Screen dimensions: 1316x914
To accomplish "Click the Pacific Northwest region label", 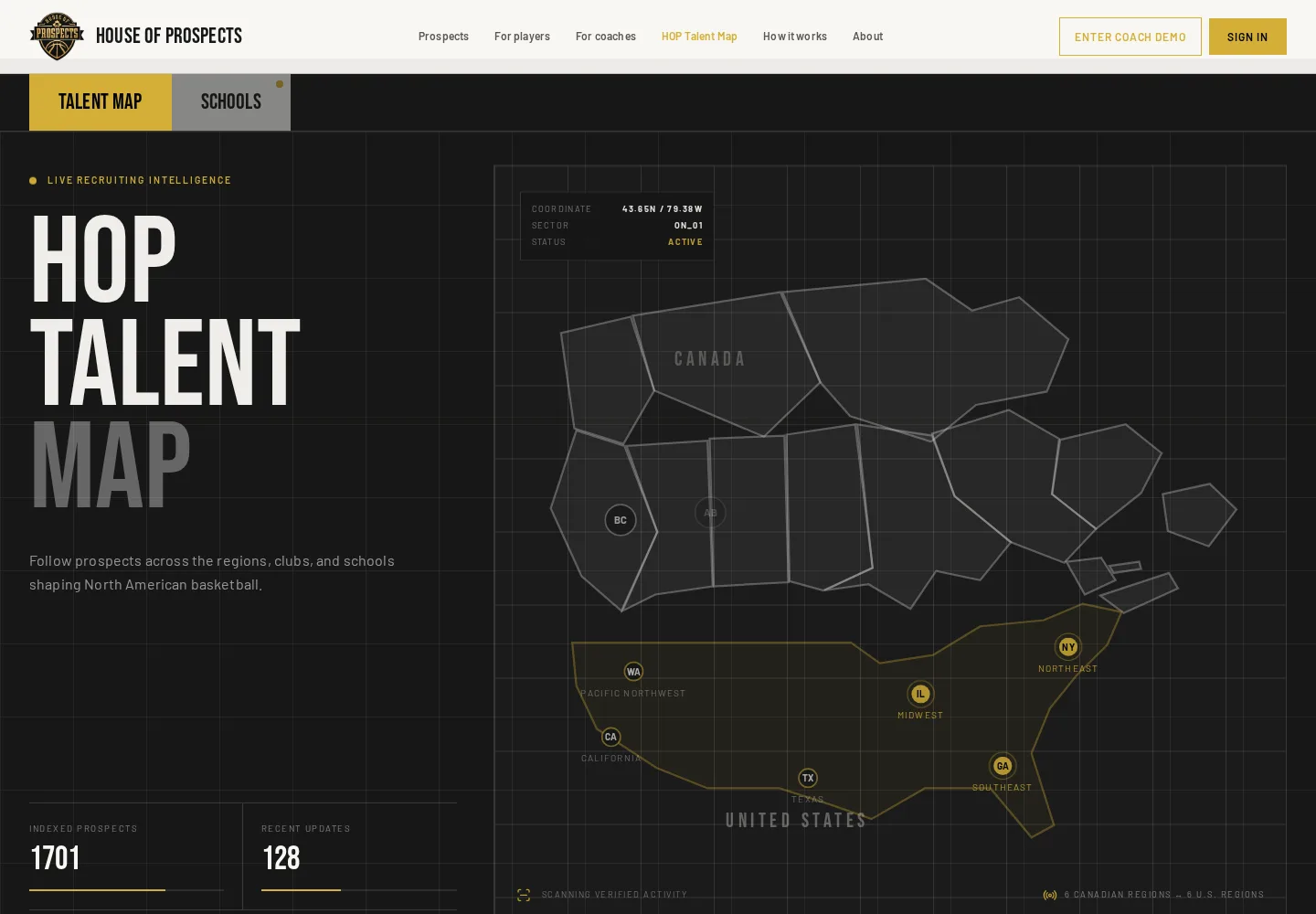I will click(632, 694).
